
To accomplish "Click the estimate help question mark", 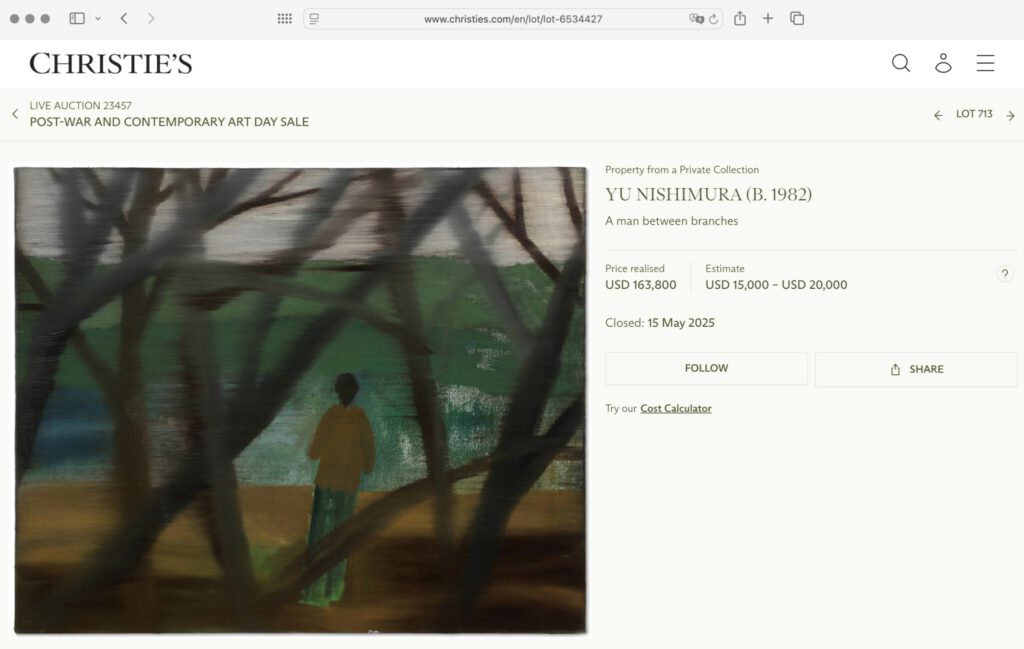I will [x=1005, y=274].
